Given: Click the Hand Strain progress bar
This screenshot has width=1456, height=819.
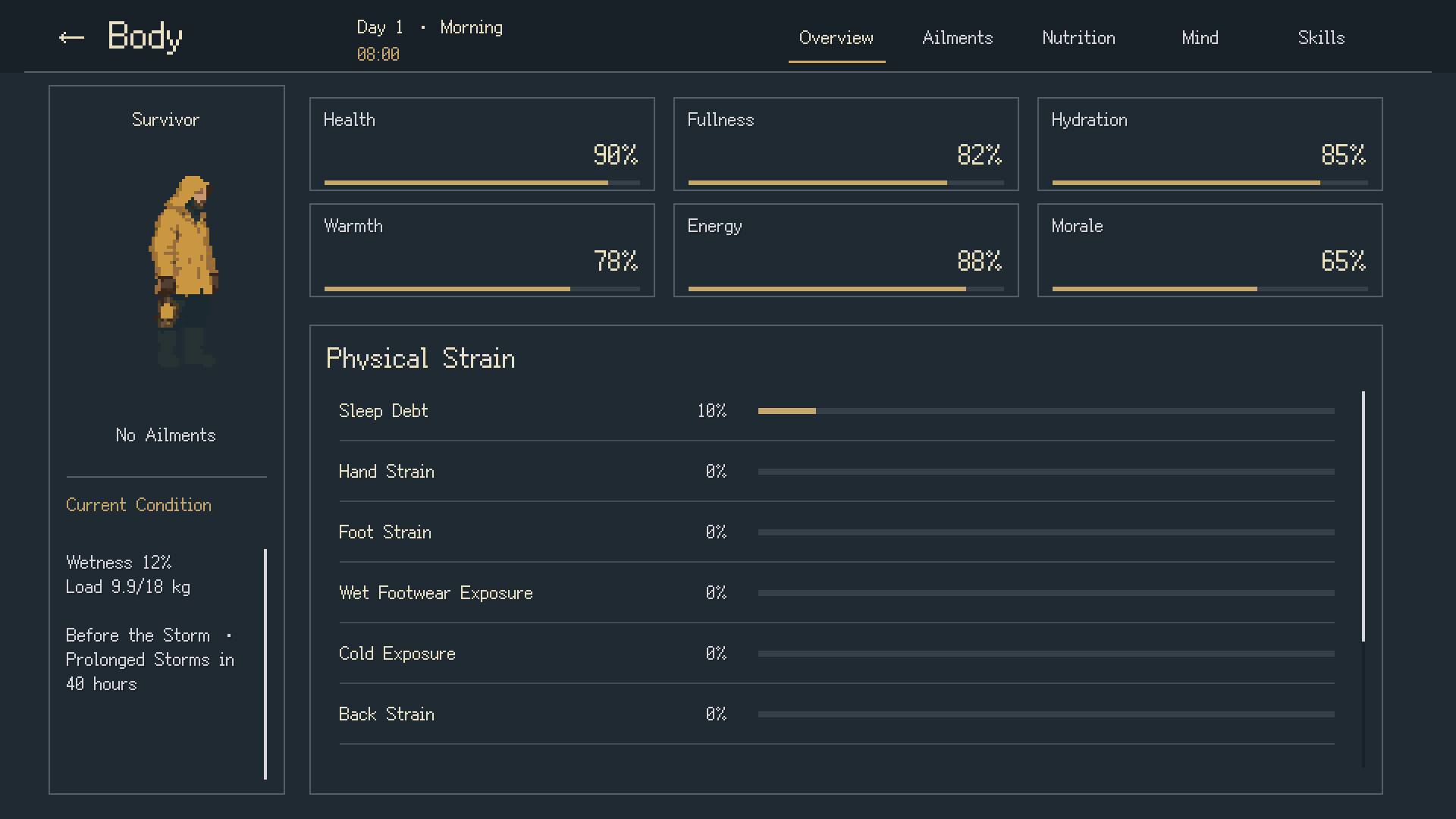Looking at the screenshot, I should [1046, 472].
